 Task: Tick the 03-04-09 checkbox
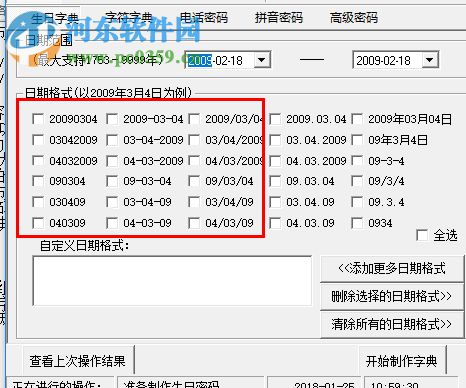(112, 202)
